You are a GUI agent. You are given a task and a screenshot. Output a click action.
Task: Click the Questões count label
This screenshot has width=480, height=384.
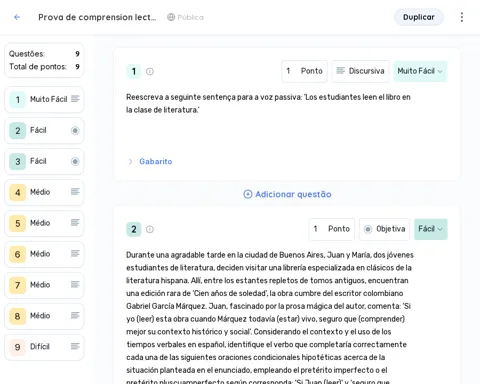[27, 54]
